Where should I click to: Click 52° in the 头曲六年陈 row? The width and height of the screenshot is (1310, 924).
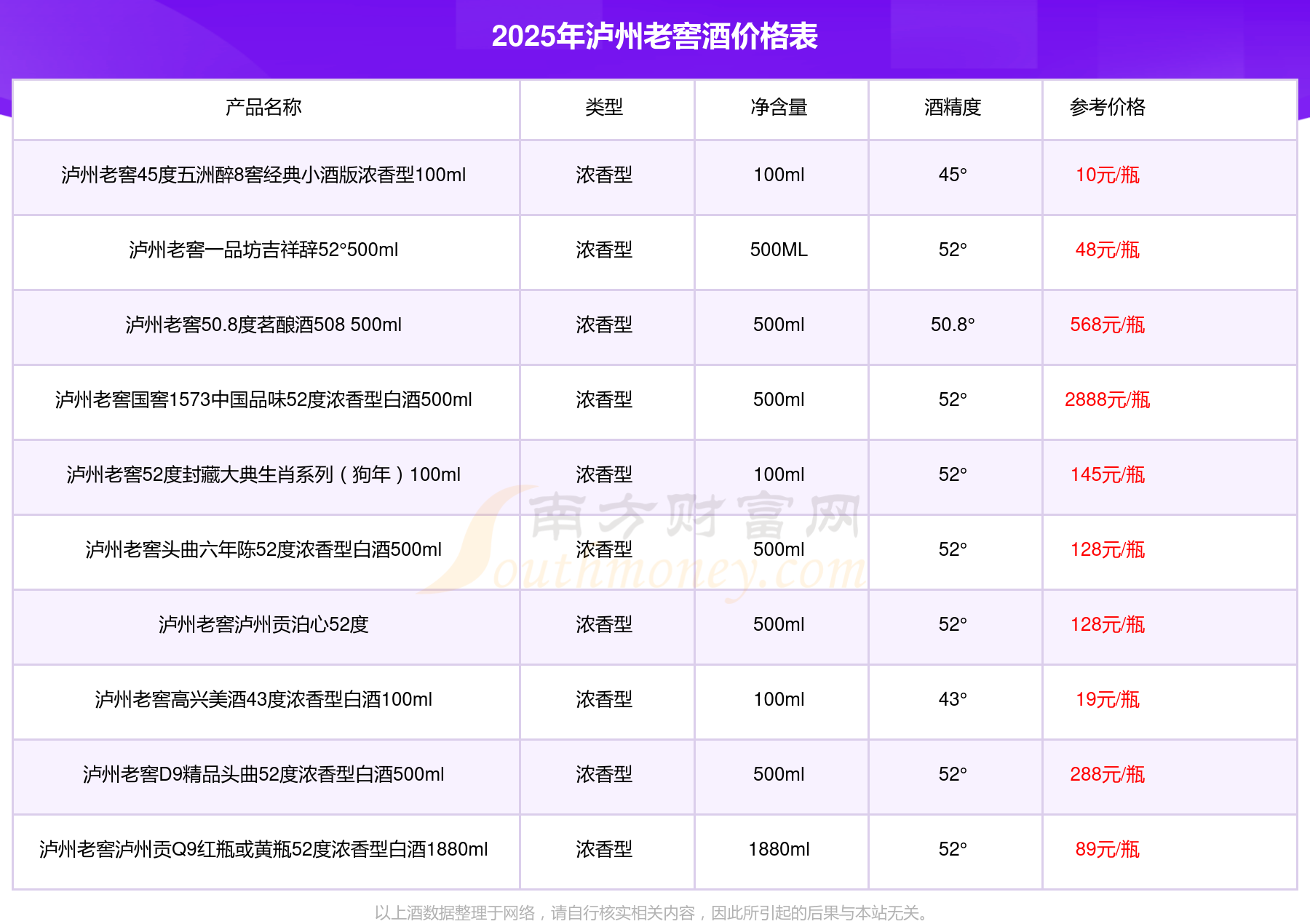pos(953,549)
